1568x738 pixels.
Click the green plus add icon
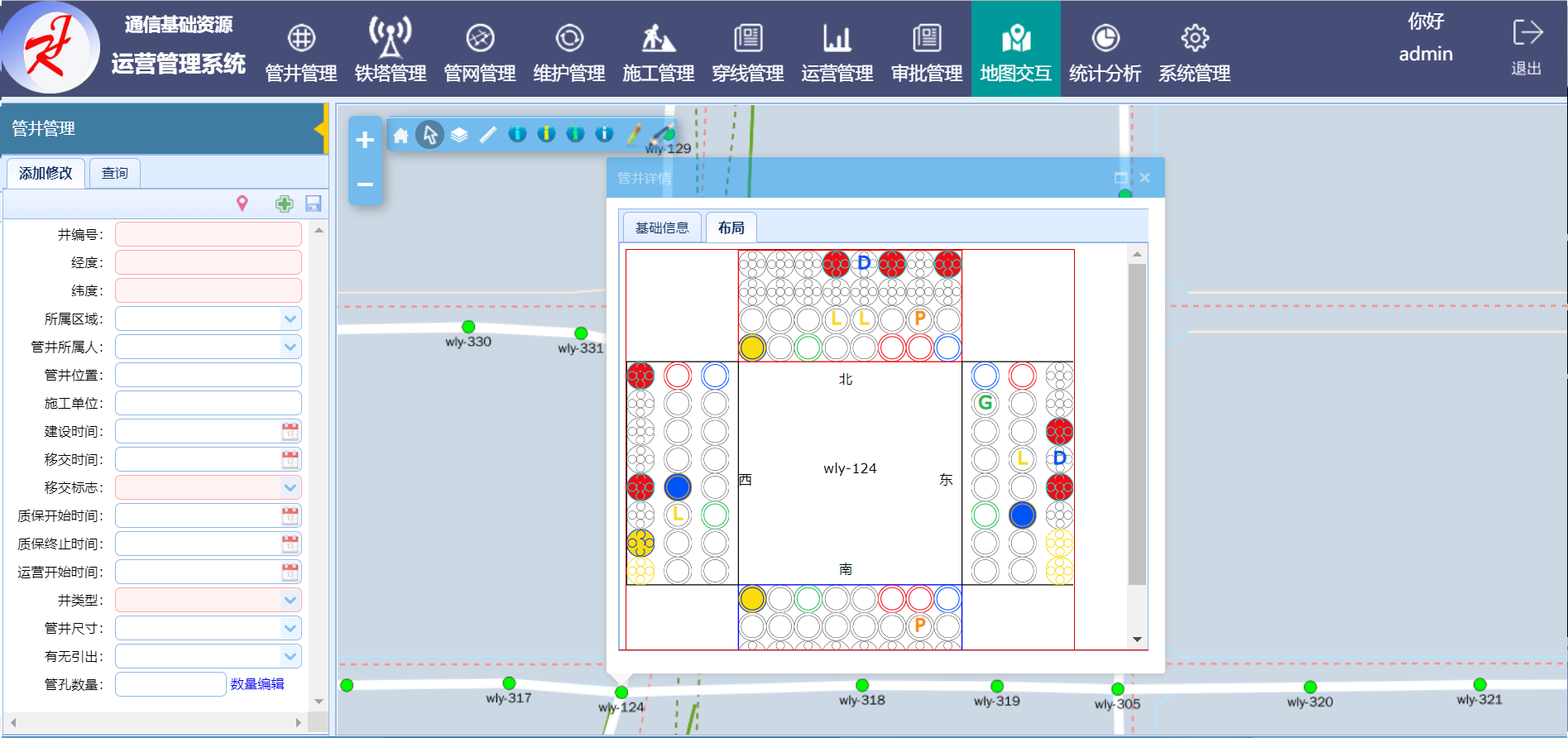tap(284, 204)
